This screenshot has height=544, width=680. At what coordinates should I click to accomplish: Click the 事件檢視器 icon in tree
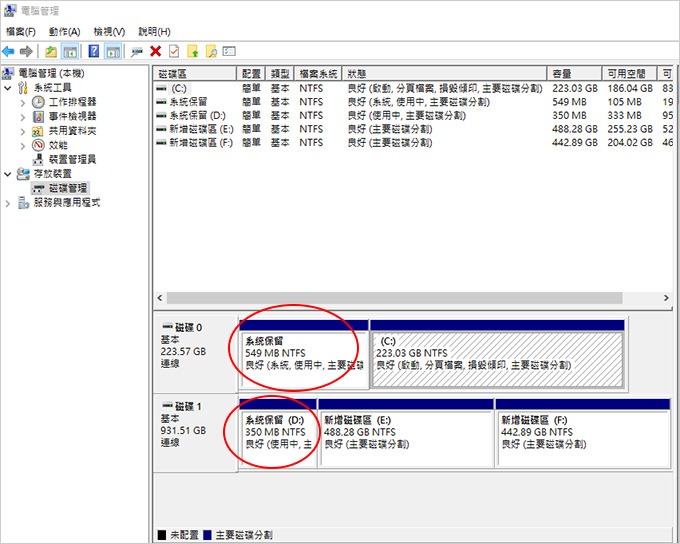click(x=38, y=117)
